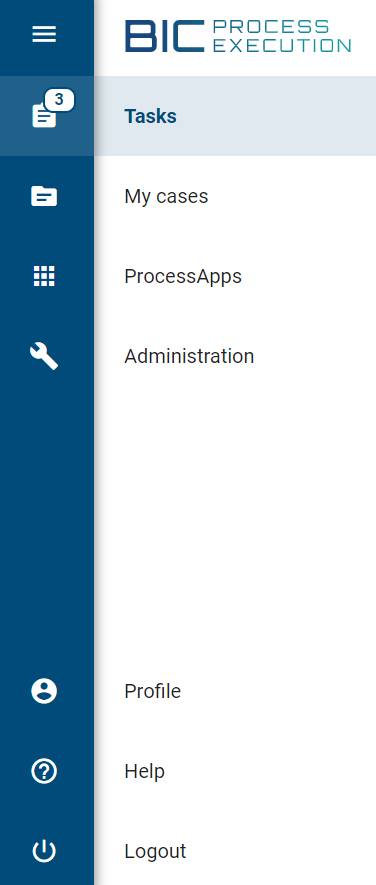Click the Logout power icon

coord(44,851)
